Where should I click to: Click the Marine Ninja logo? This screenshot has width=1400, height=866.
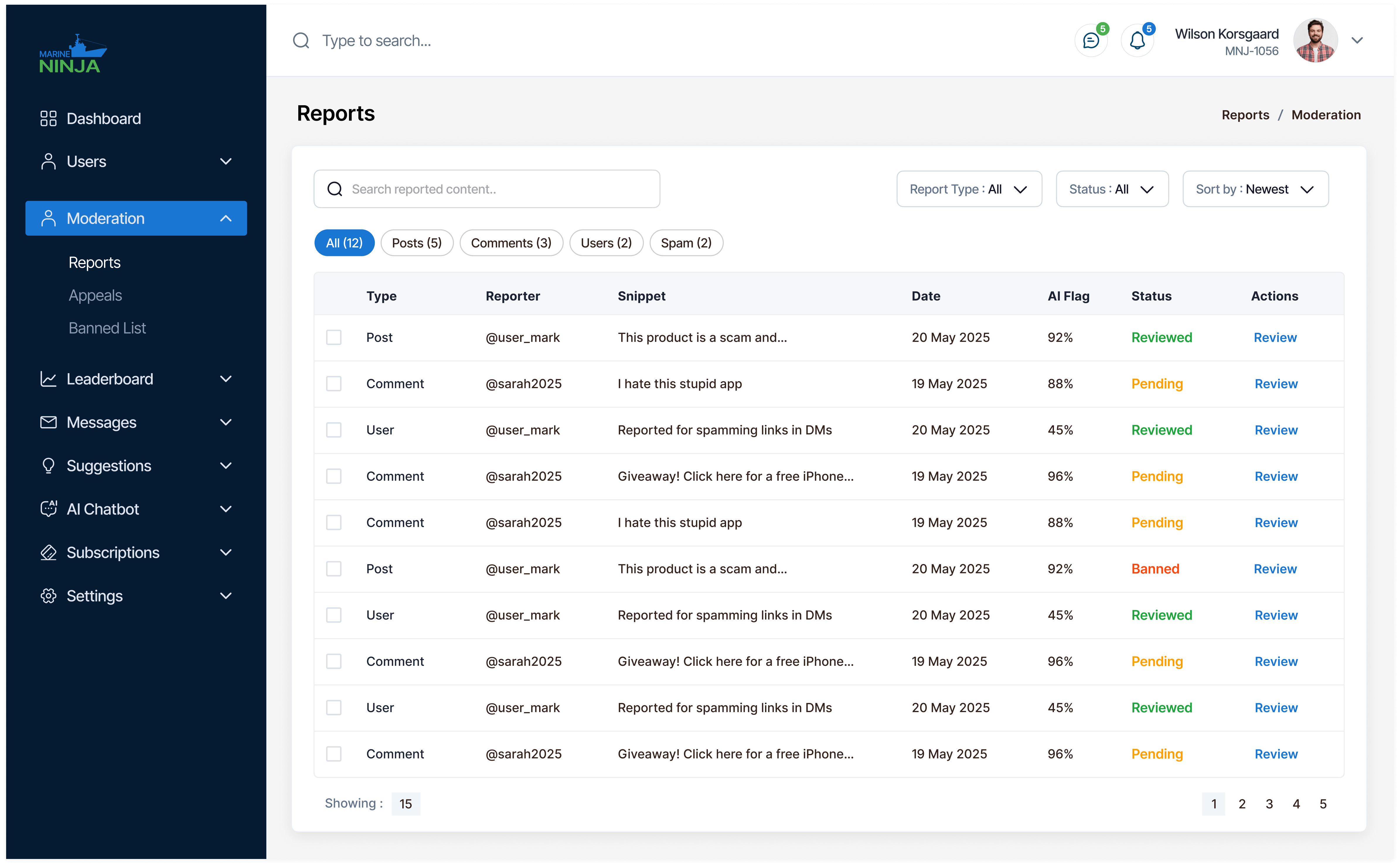point(73,54)
